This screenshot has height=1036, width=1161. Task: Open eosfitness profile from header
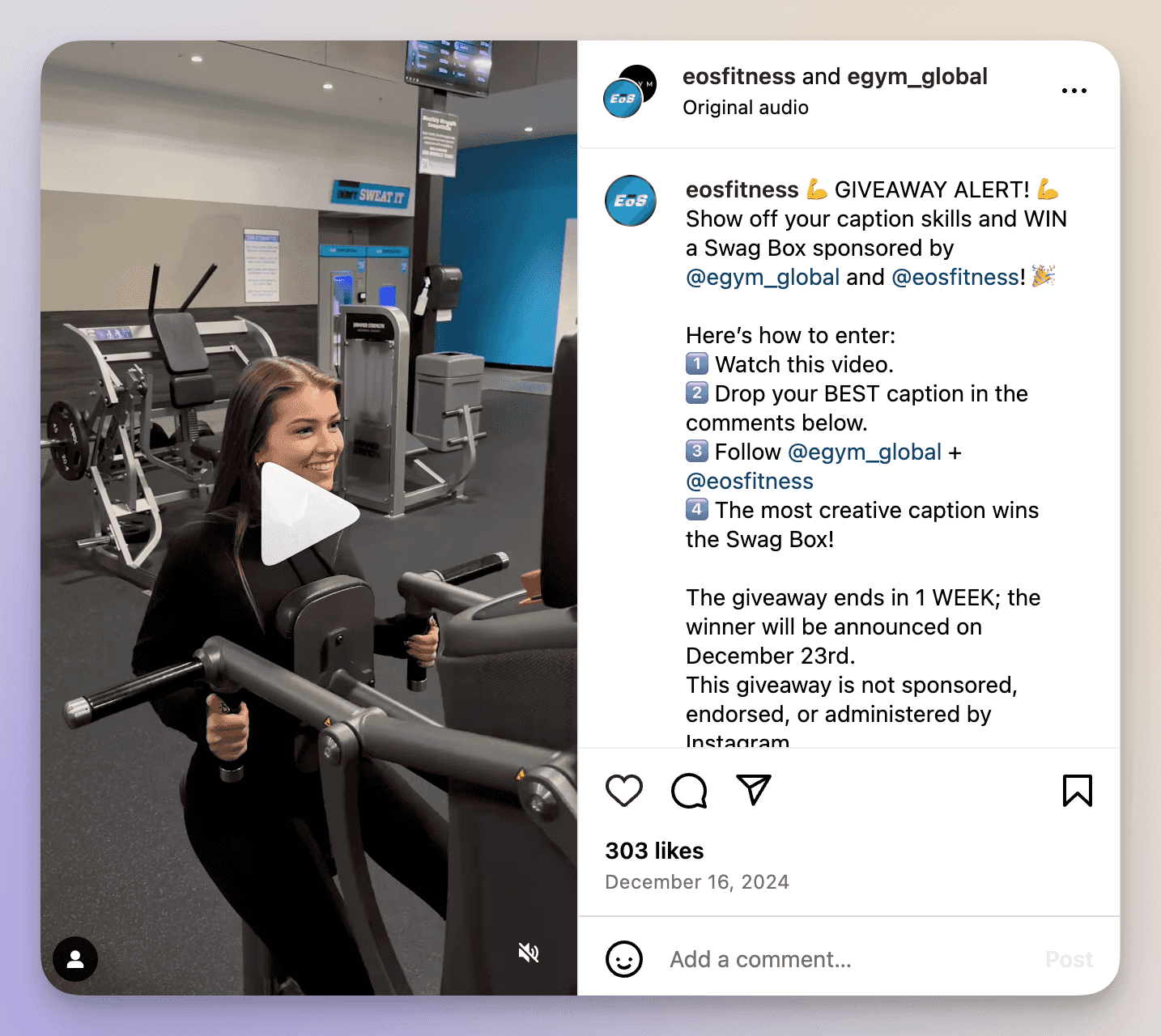738,76
